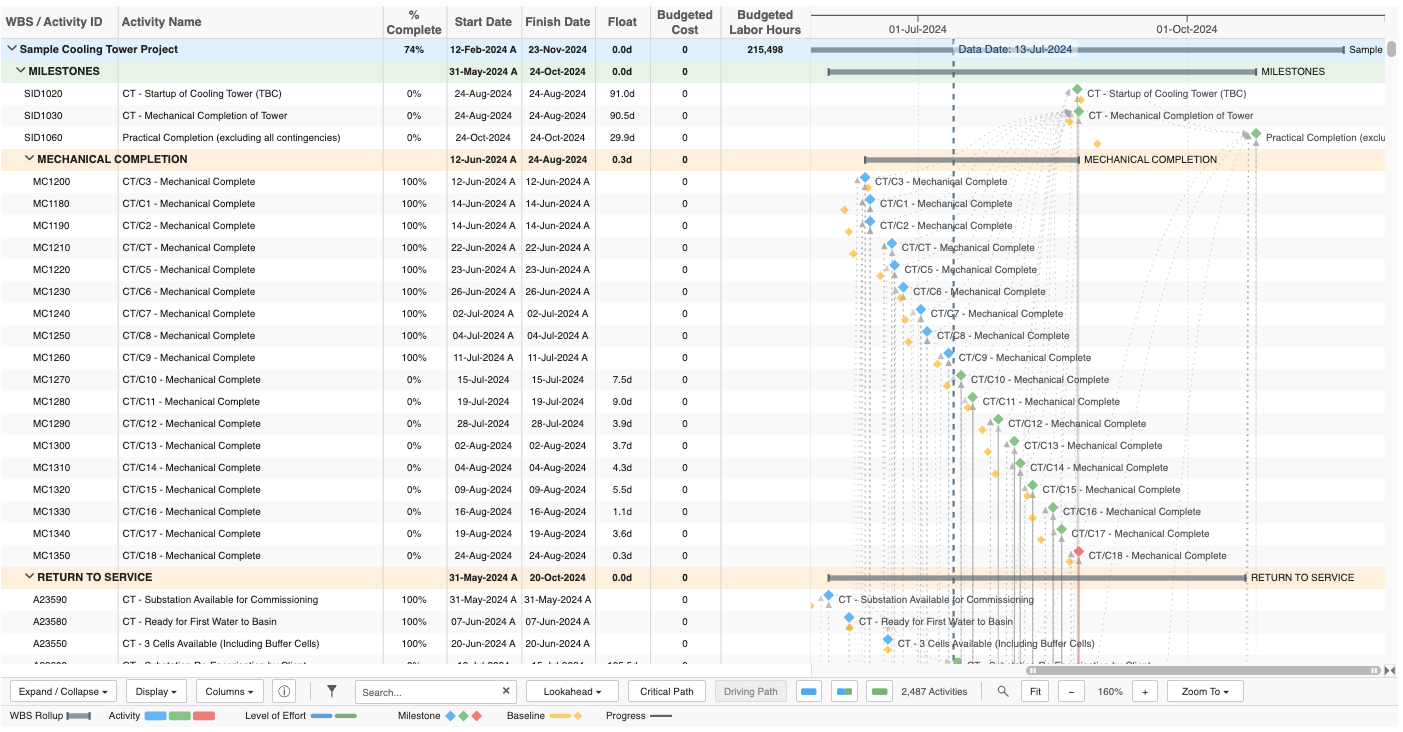Image resolution: width=1403 pixels, height=732 pixels.
Task: Select the green bar display icon
Action: coord(878,690)
